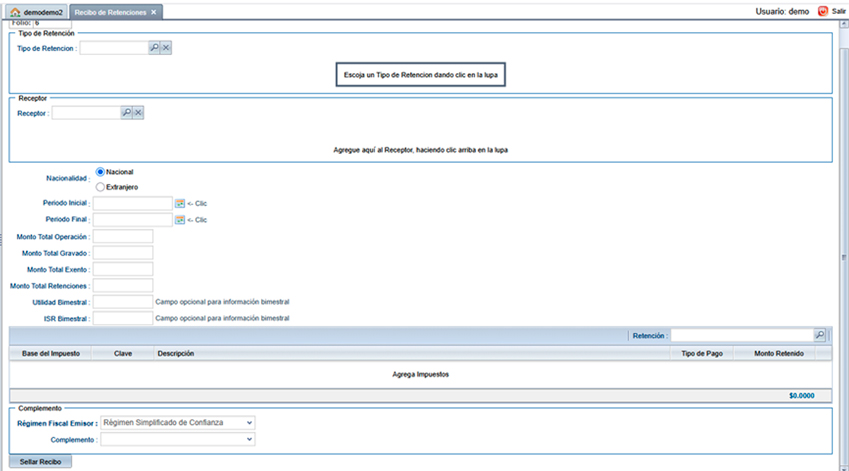Clear the Receptor field with X icon
This screenshot has height=471, width=849.
point(139,113)
